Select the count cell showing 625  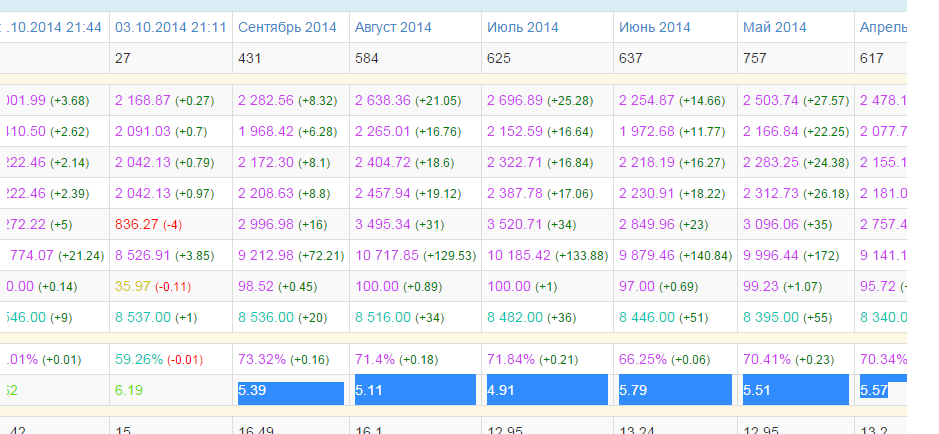(547, 58)
